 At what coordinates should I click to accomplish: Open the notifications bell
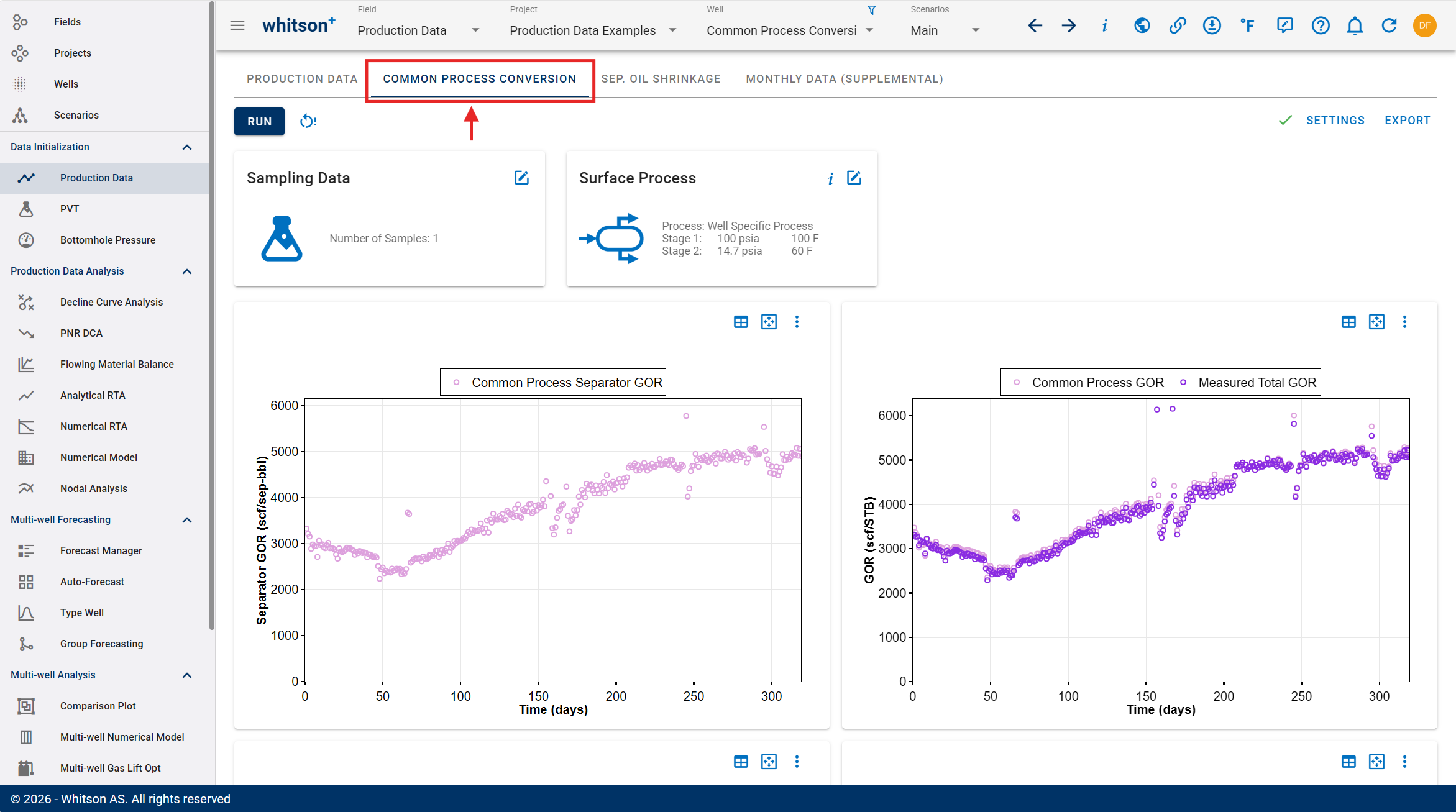[1355, 25]
